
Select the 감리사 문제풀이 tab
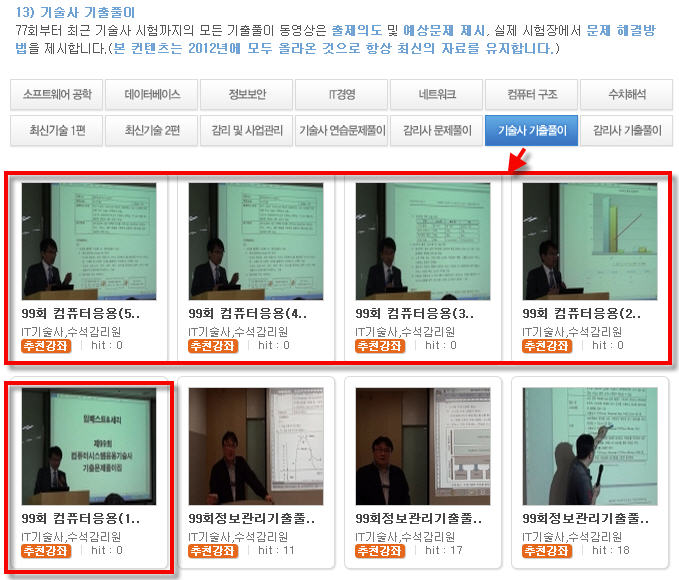(436, 130)
